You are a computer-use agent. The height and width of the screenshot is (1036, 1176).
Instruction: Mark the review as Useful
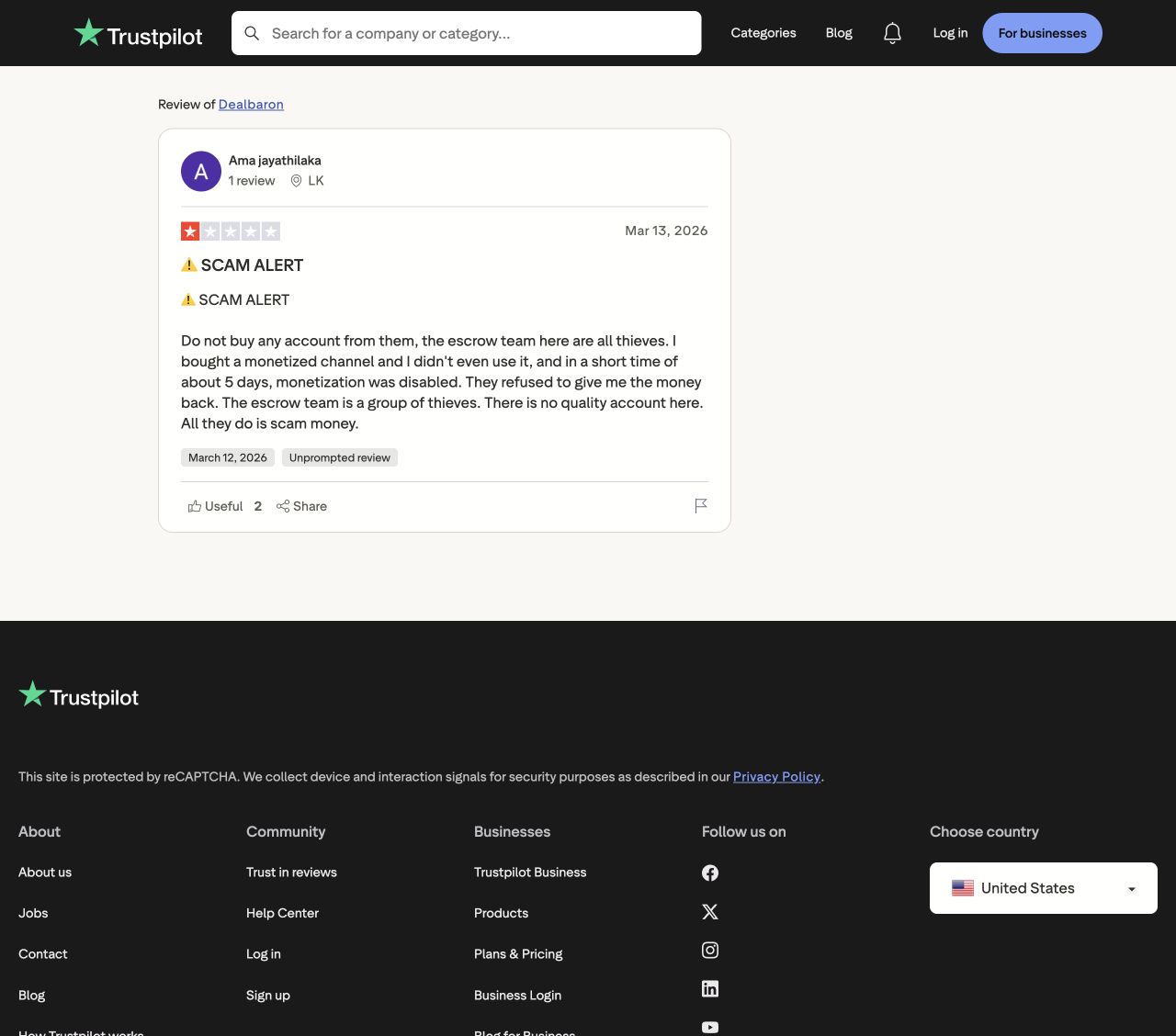tap(216, 506)
